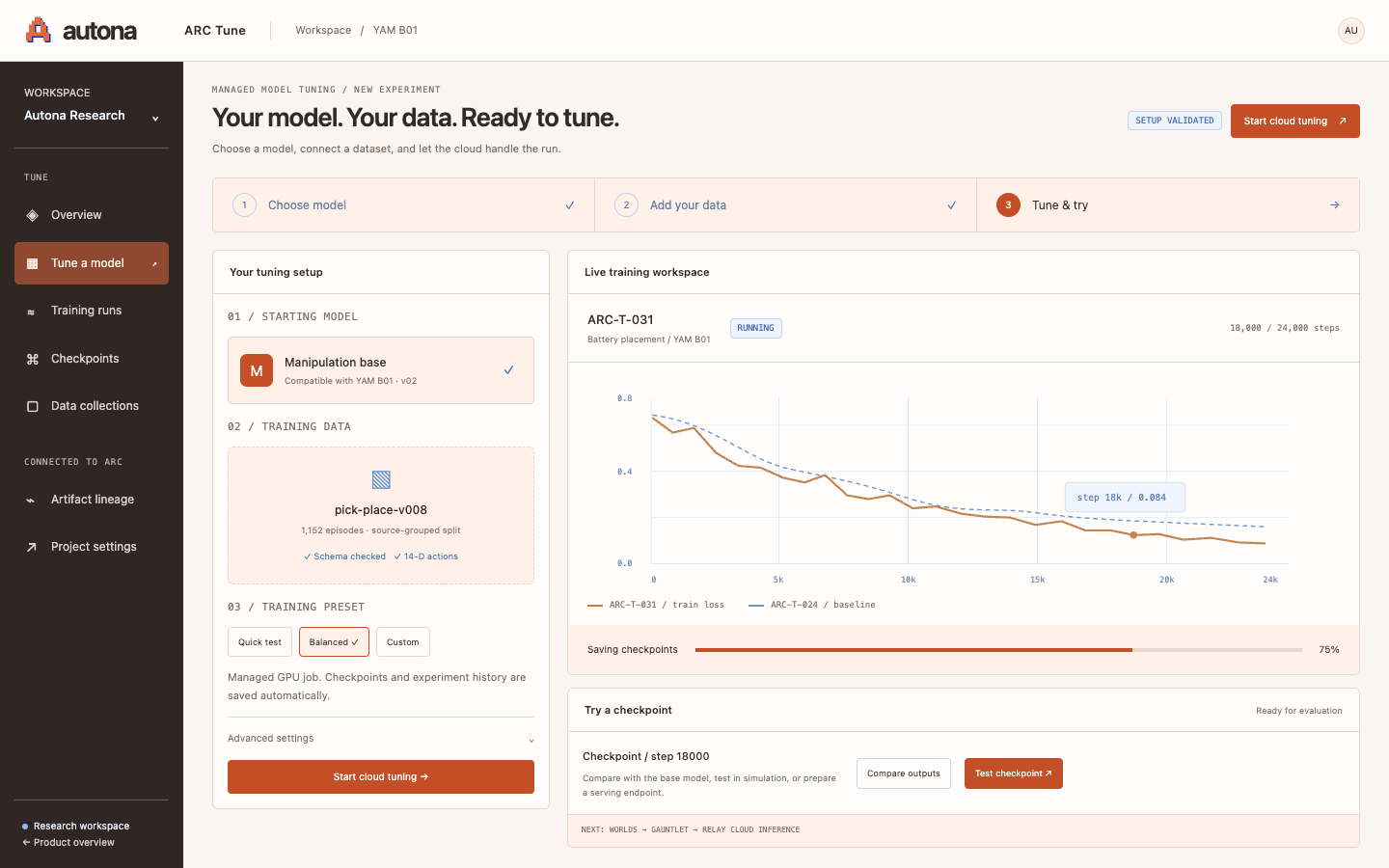Click the external arrow beside Tune a model

(x=154, y=264)
